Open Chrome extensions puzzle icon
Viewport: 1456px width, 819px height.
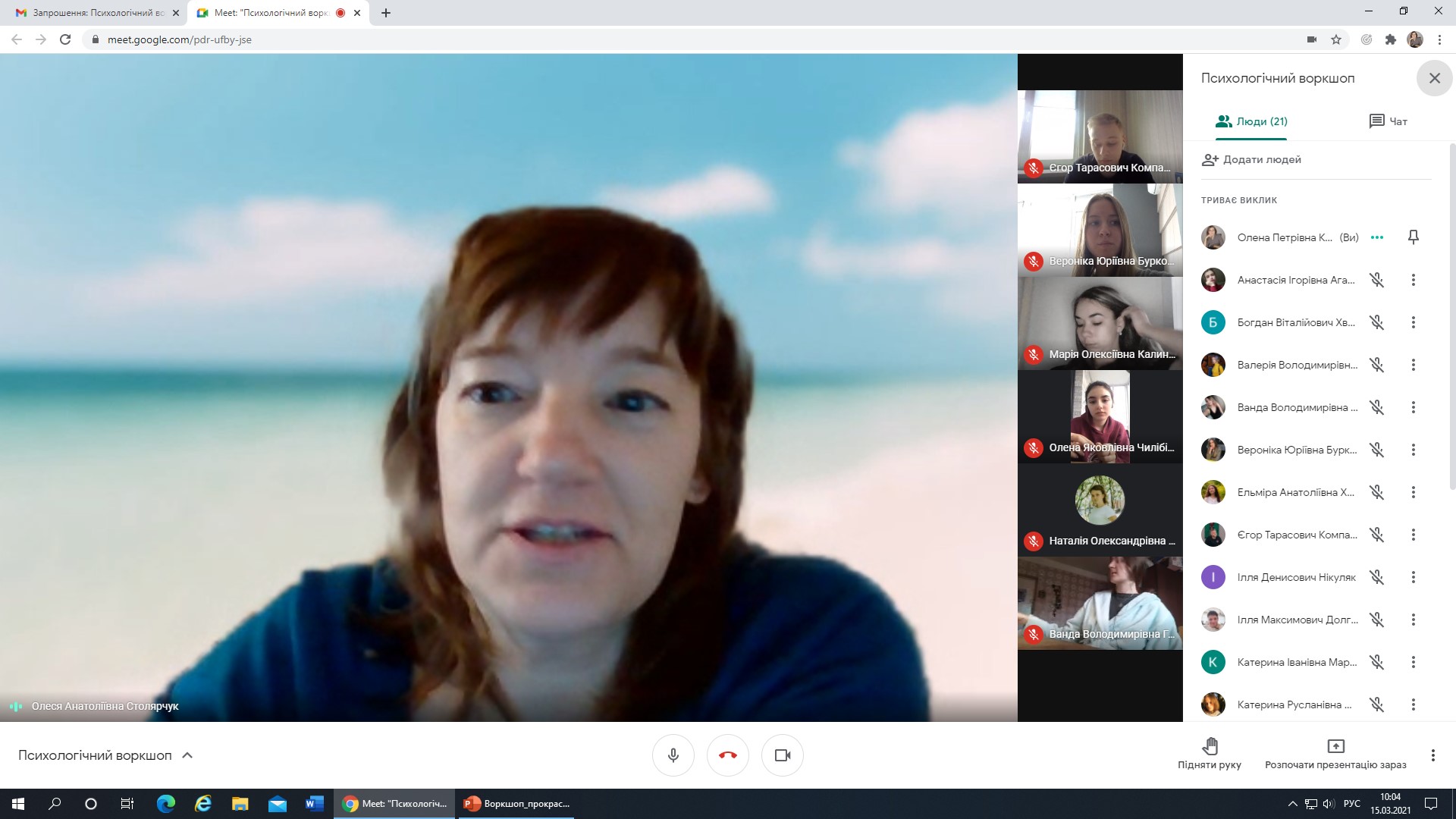pos(1390,39)
